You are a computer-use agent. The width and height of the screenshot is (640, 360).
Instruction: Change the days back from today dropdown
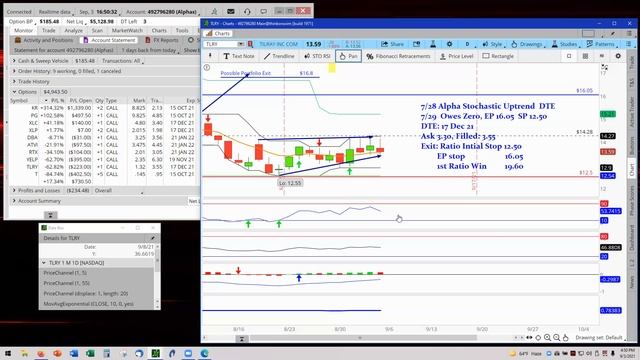(x=151, y=50)
